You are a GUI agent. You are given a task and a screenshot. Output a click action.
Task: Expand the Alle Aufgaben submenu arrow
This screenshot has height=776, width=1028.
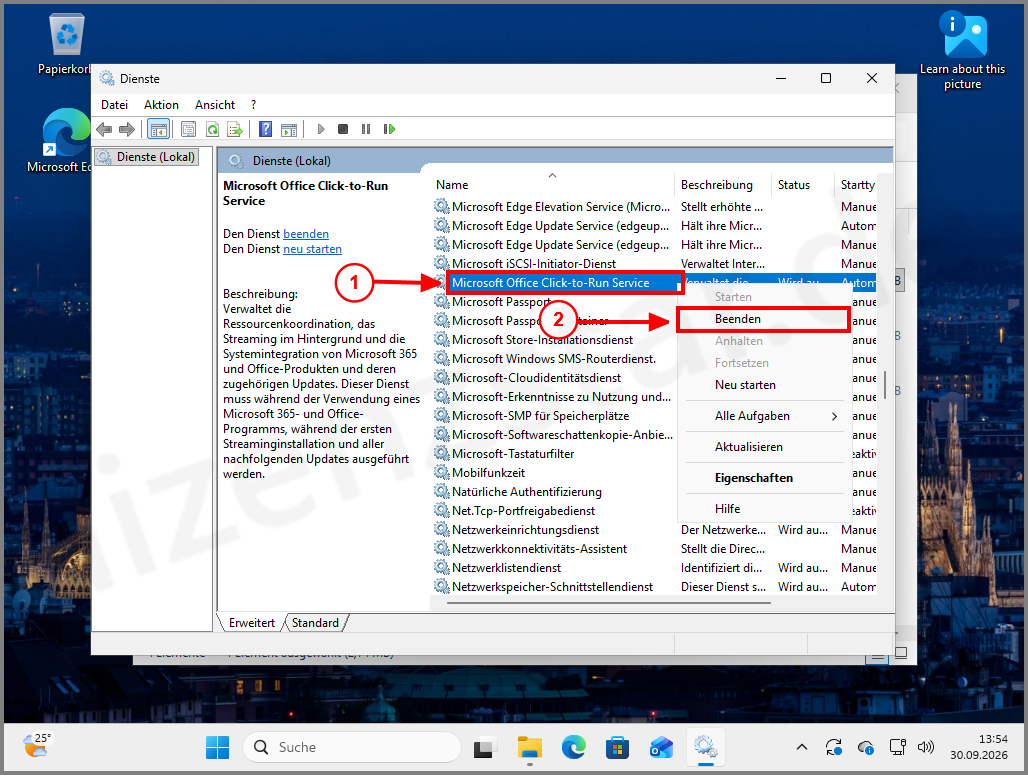834,416
